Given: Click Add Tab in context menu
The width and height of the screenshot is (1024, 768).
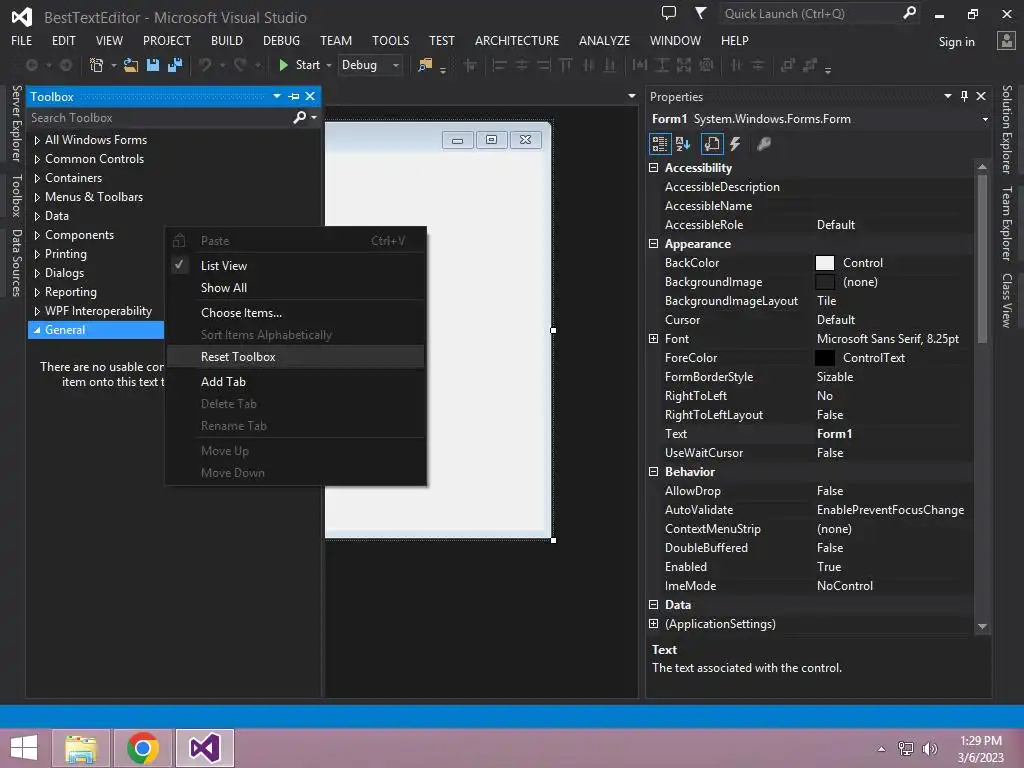Looking at the screenshot, I should (x=296, y=381).
